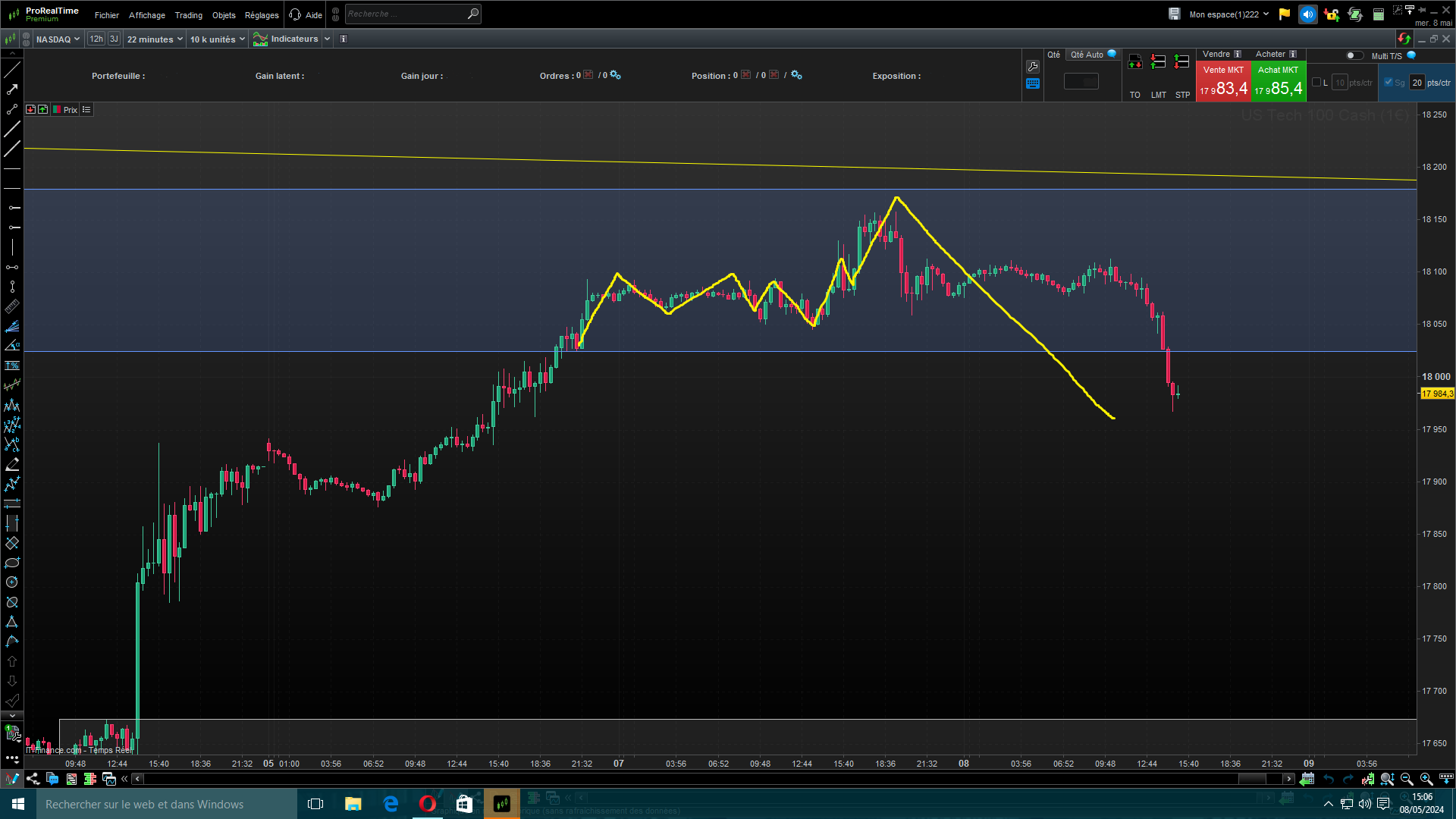The image size is (1456, 819).
Task: Click the wrench settings icon in order panel
Action: 1033,67
